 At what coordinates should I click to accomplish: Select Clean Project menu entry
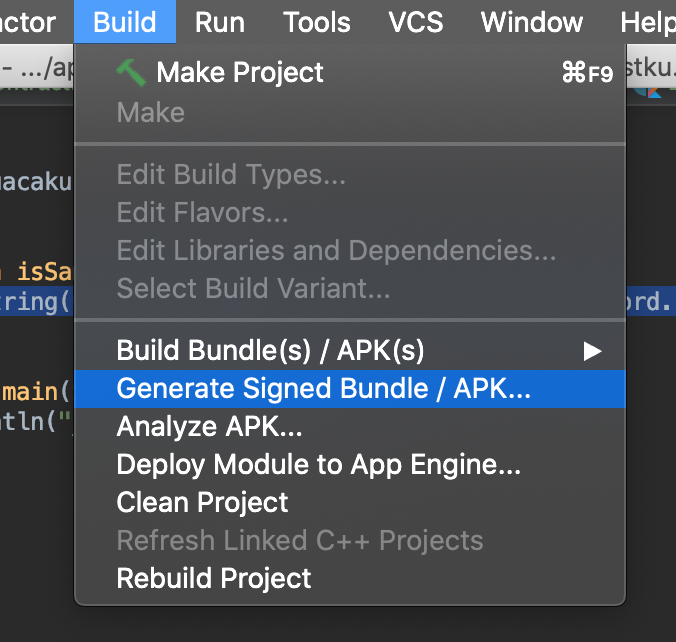tap(202, 502)
